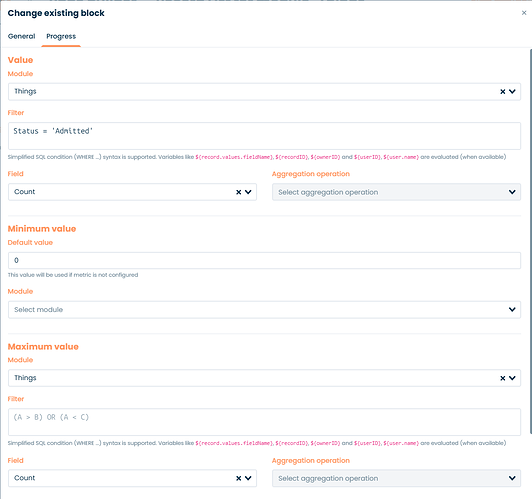532x499 pixels.
Task: Click the Count text in Maximum value field
Action: coord(24,478)
